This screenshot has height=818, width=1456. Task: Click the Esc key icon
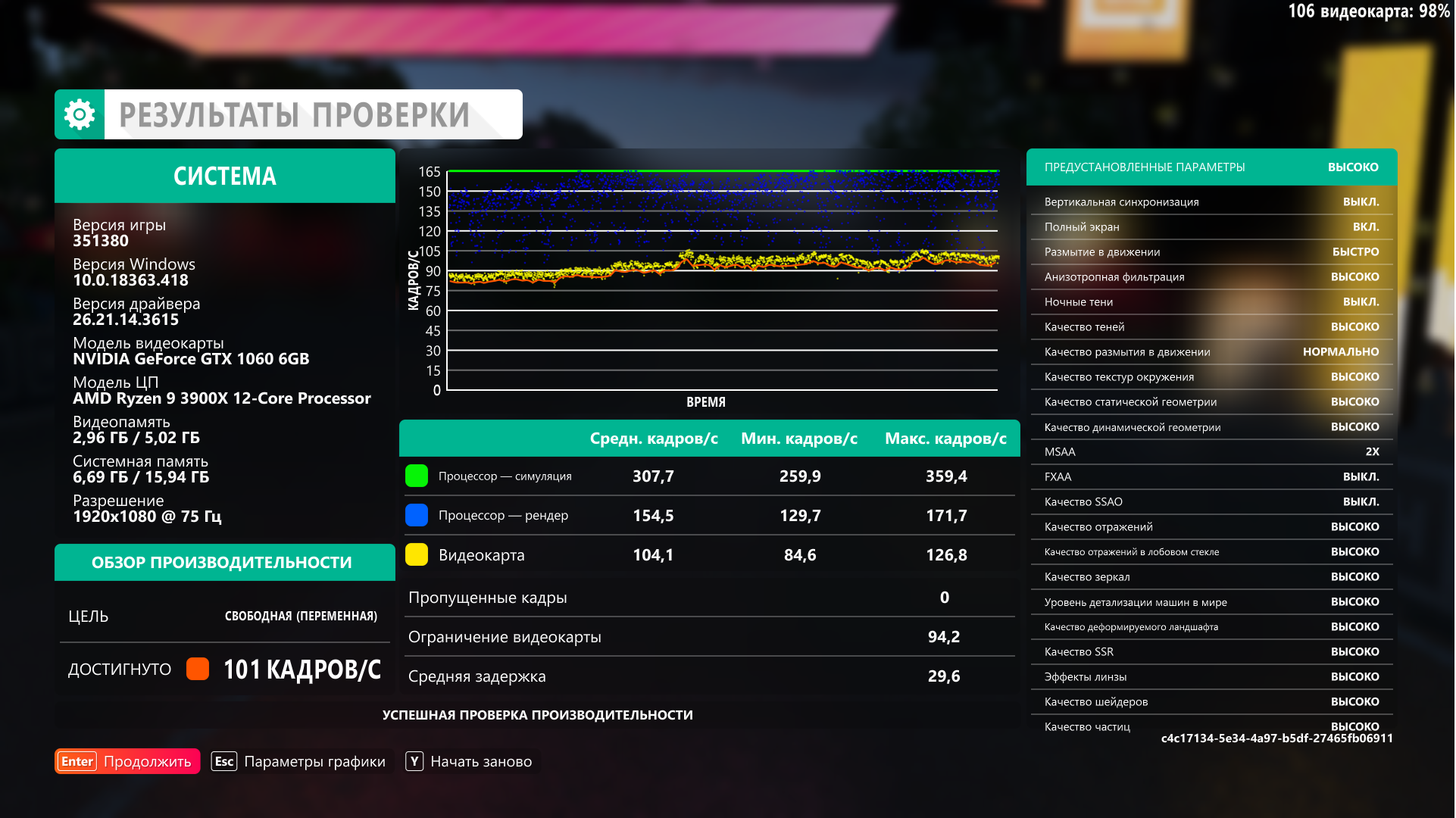click(x=224, y=761)
